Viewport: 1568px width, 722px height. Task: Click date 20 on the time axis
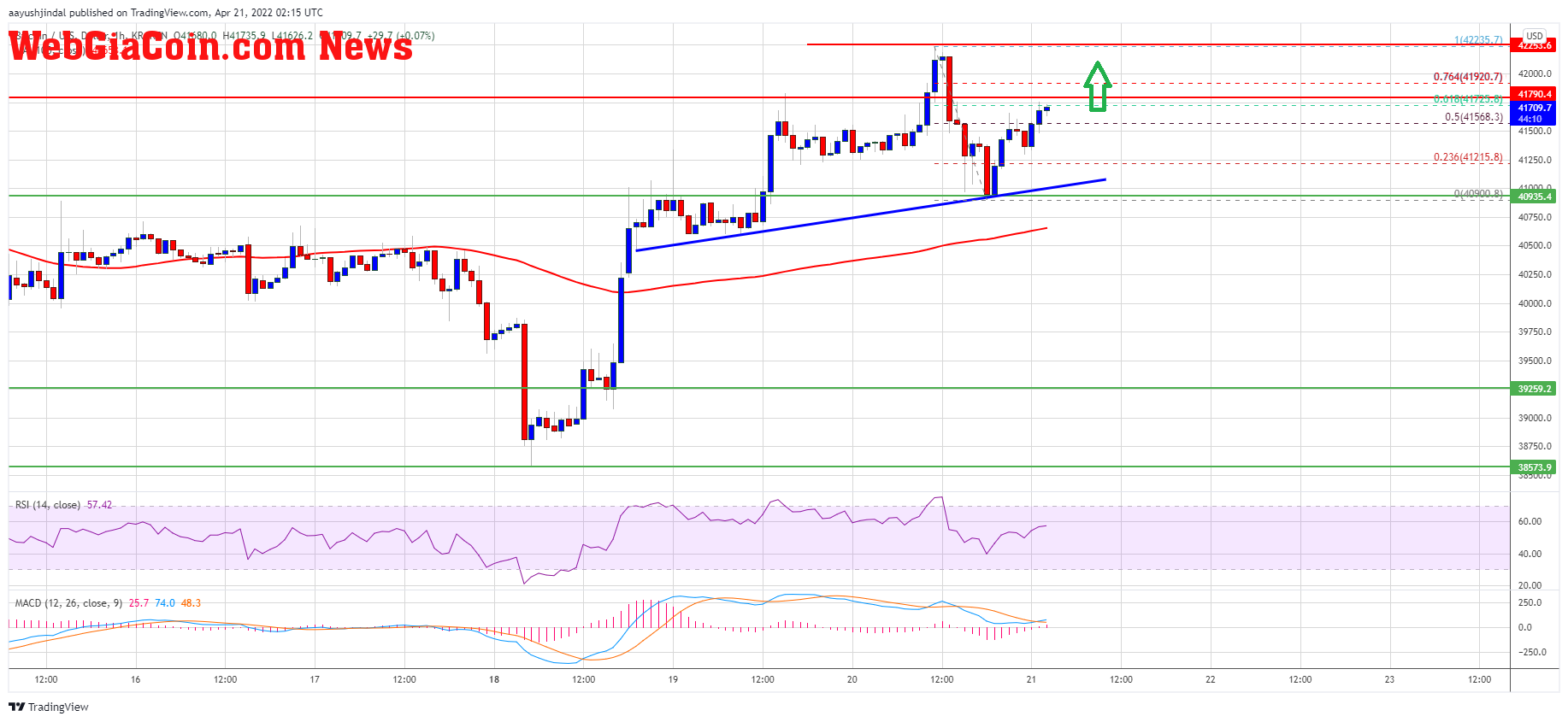click(852, 680)
